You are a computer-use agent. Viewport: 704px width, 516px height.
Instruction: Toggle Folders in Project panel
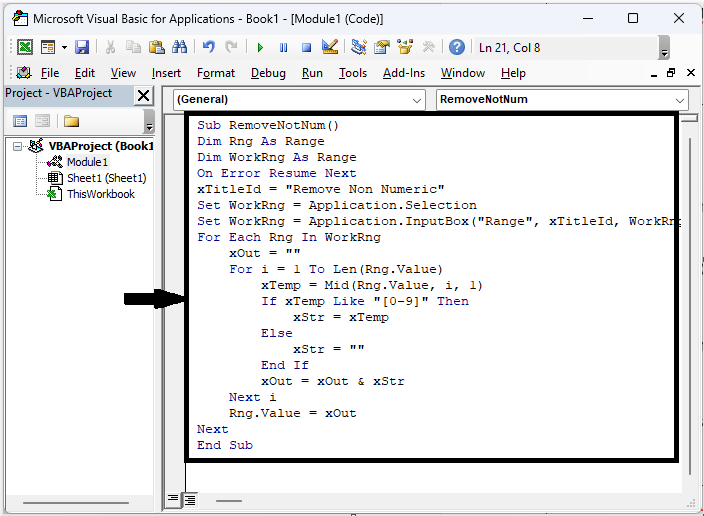(x=71, y=121)
